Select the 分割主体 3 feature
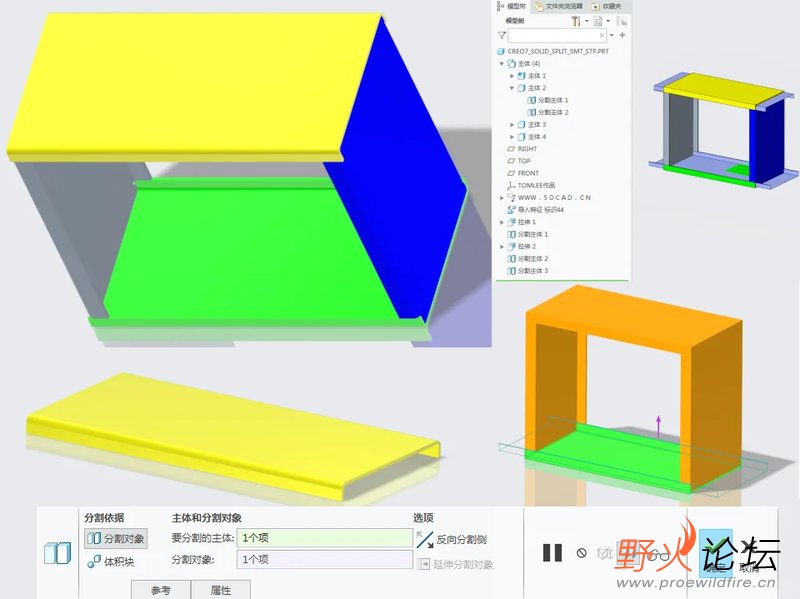800x599 pixels. [528, 271]
